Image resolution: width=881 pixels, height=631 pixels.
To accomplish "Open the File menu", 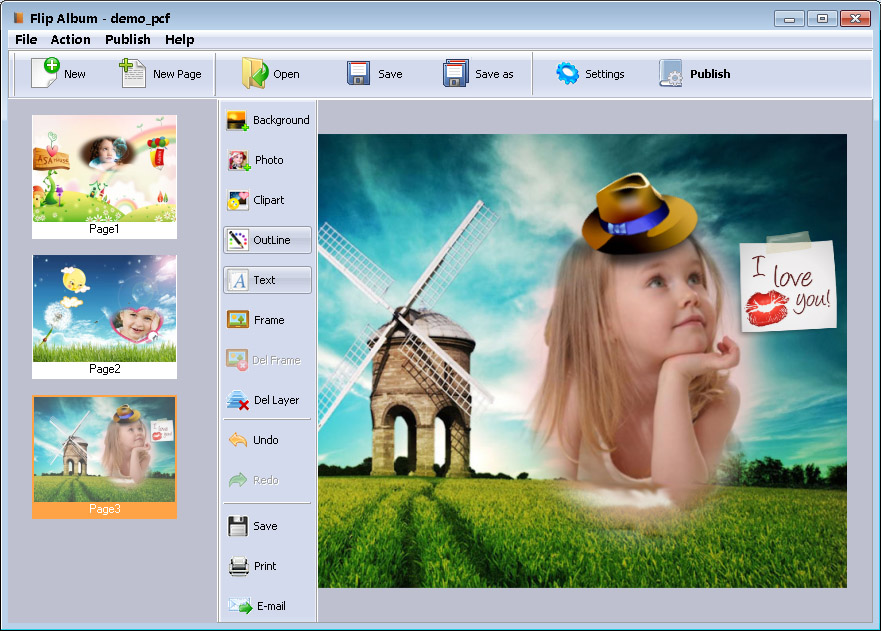I will coord(26,39).
